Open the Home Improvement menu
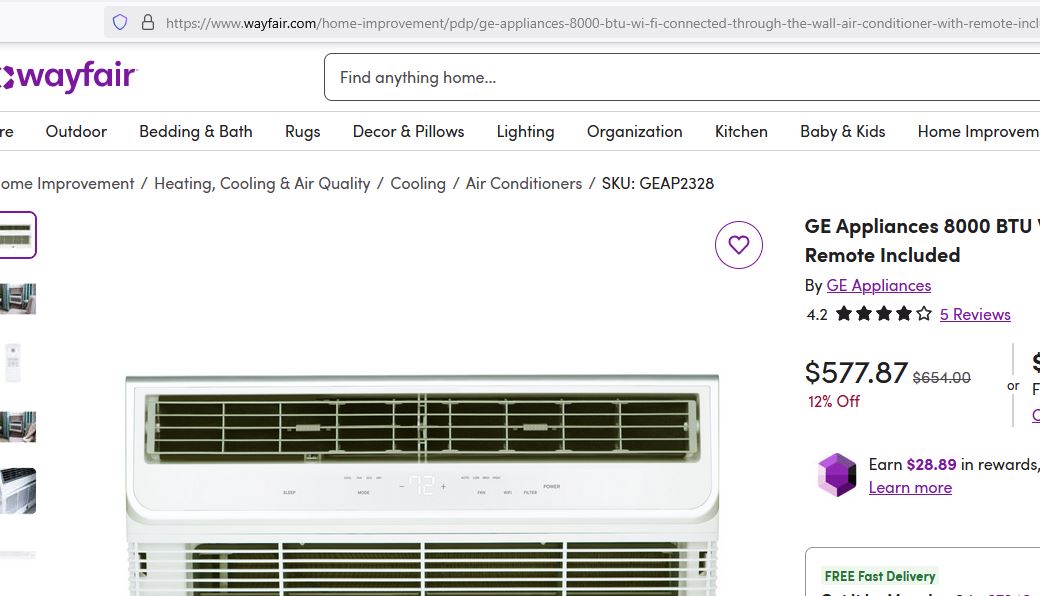Image resolution: width=1040 pixels, height=596 pixels. pos(979,131)
